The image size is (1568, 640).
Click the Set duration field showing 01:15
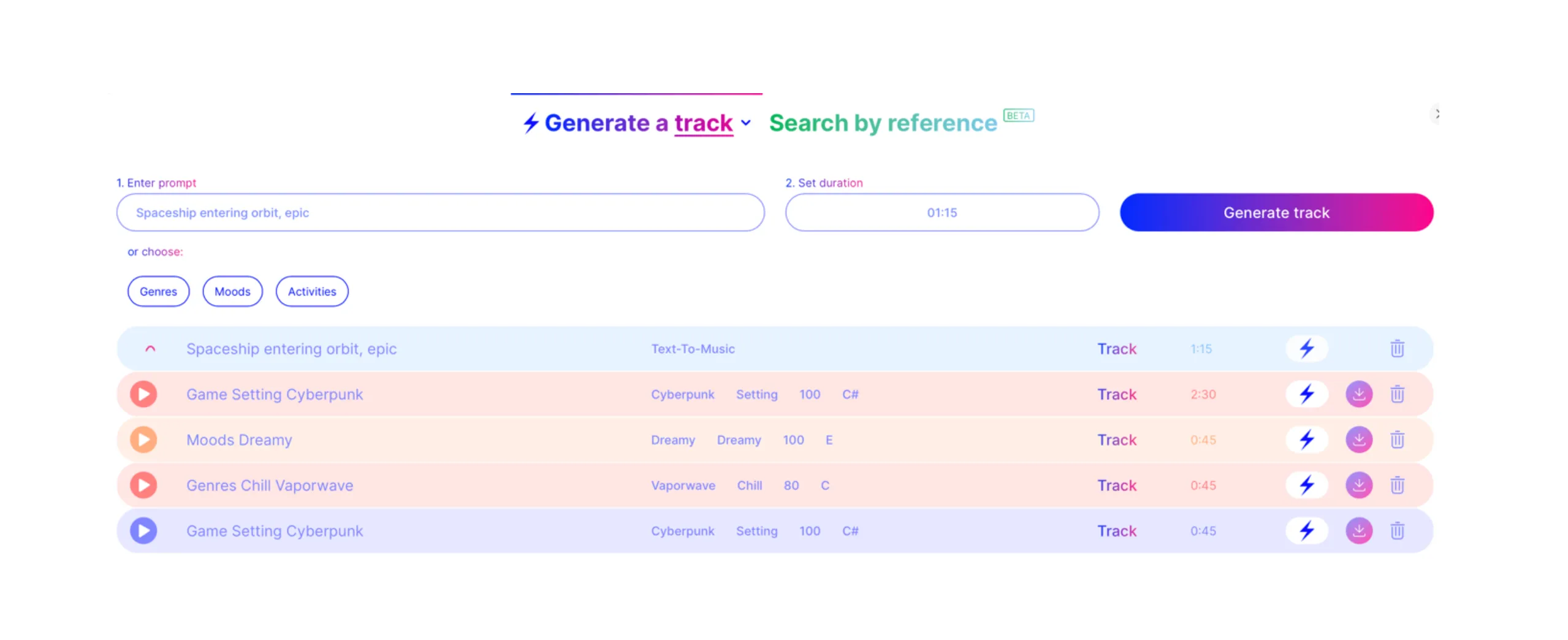tap(941, 213)
